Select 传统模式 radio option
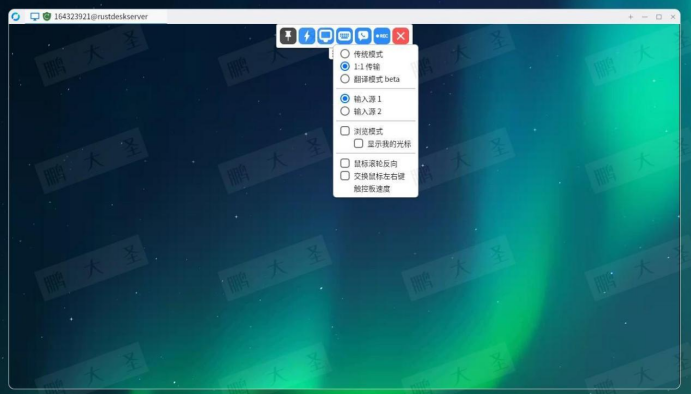691x394 pixels. (345, 54)
